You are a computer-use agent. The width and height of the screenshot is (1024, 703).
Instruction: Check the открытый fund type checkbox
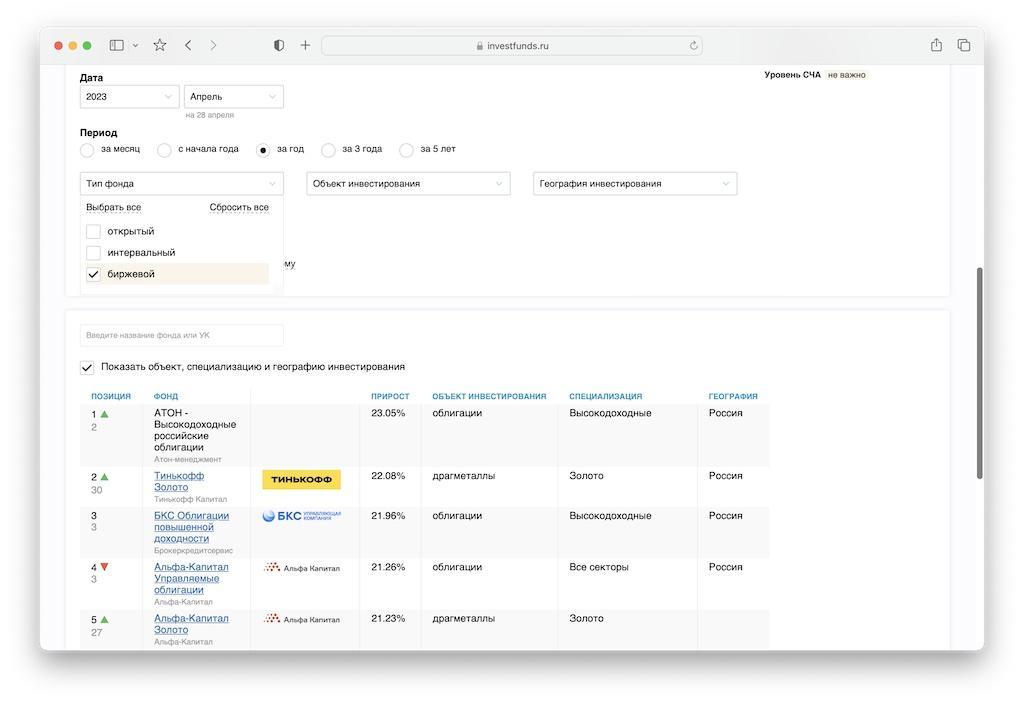94,231
